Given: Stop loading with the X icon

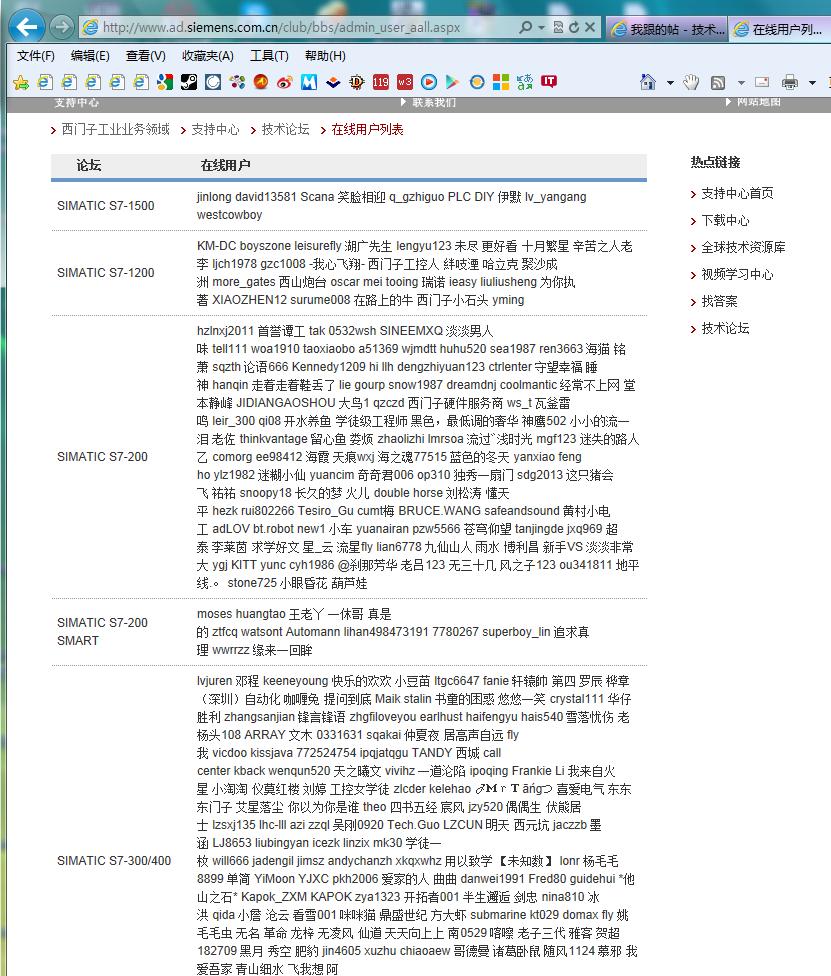Looking at the screenshot, I should 590,27.
